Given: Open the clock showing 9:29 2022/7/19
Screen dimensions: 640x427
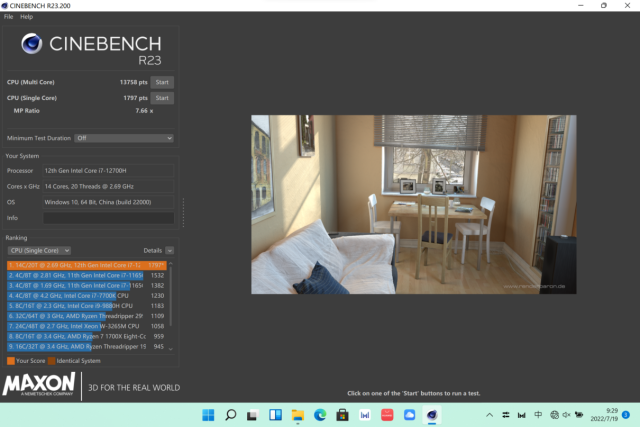Looking at the screenshot, I should (x=604, y=415).
